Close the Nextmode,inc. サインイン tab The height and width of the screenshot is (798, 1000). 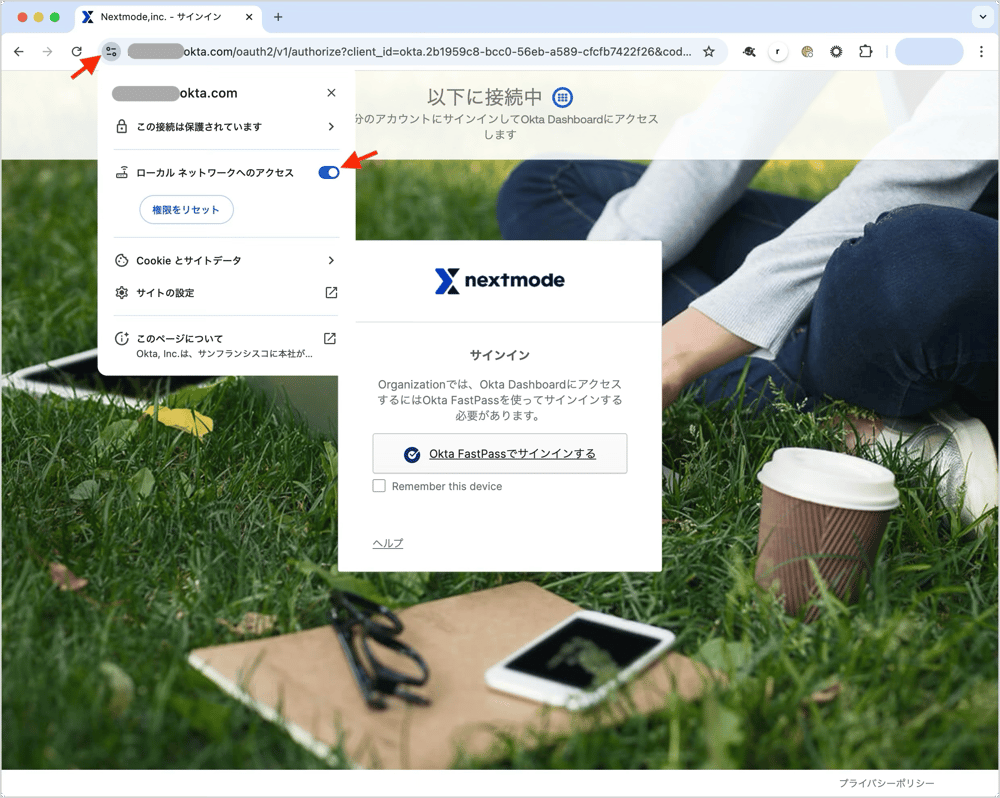[x=250, y=17]
